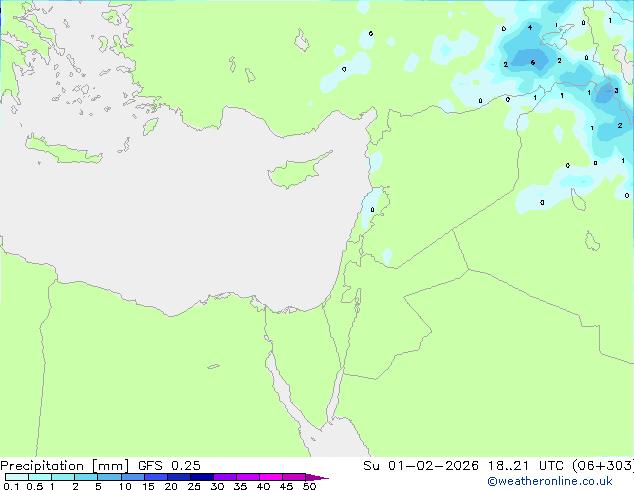This screenshot has height=490, width=634.
Task: Click the 0.1–0.5 mm palest legend swatch
Action: [17, 477]
